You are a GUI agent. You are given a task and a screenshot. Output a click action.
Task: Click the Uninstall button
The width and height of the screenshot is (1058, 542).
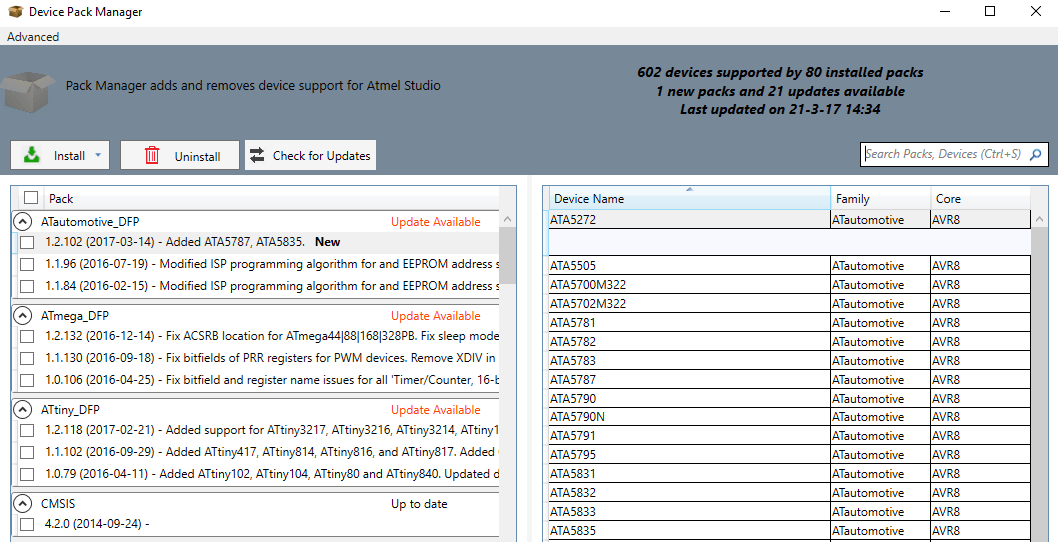pos(179,155)
